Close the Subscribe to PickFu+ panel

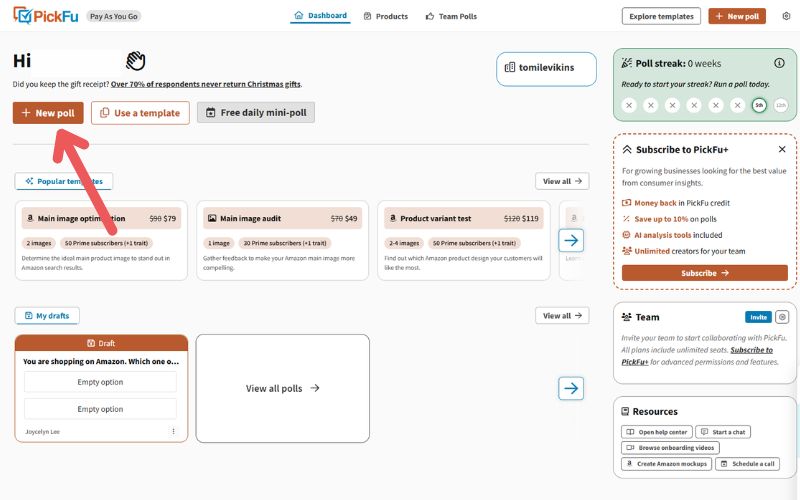(782, 149)
